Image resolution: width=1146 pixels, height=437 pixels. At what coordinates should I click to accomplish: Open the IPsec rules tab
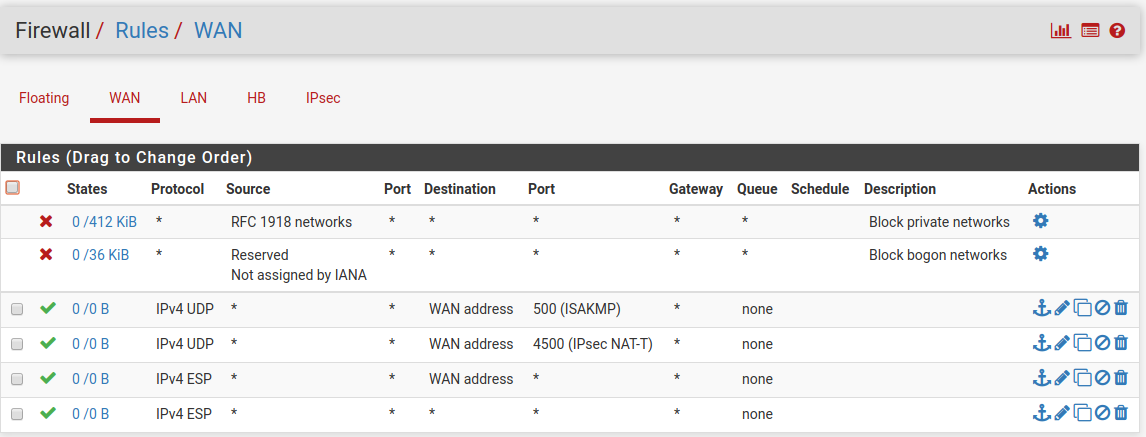pyautogui.click(x=323, y=98)
